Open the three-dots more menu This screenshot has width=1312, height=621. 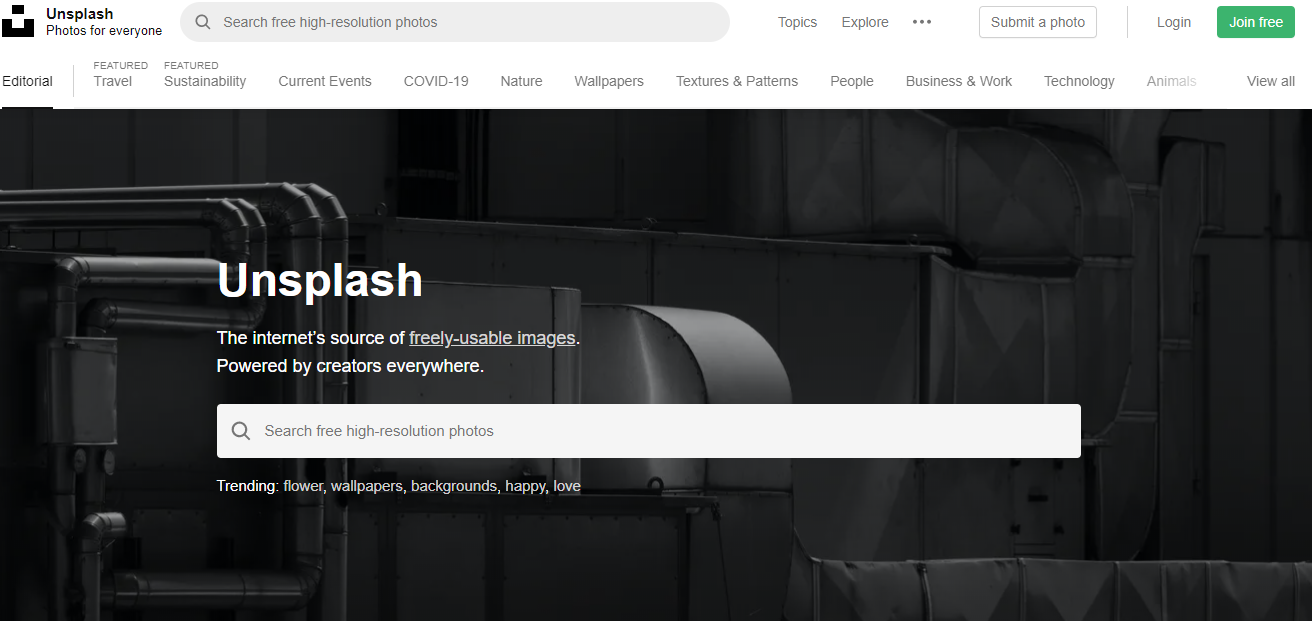(x=922, y=22)
